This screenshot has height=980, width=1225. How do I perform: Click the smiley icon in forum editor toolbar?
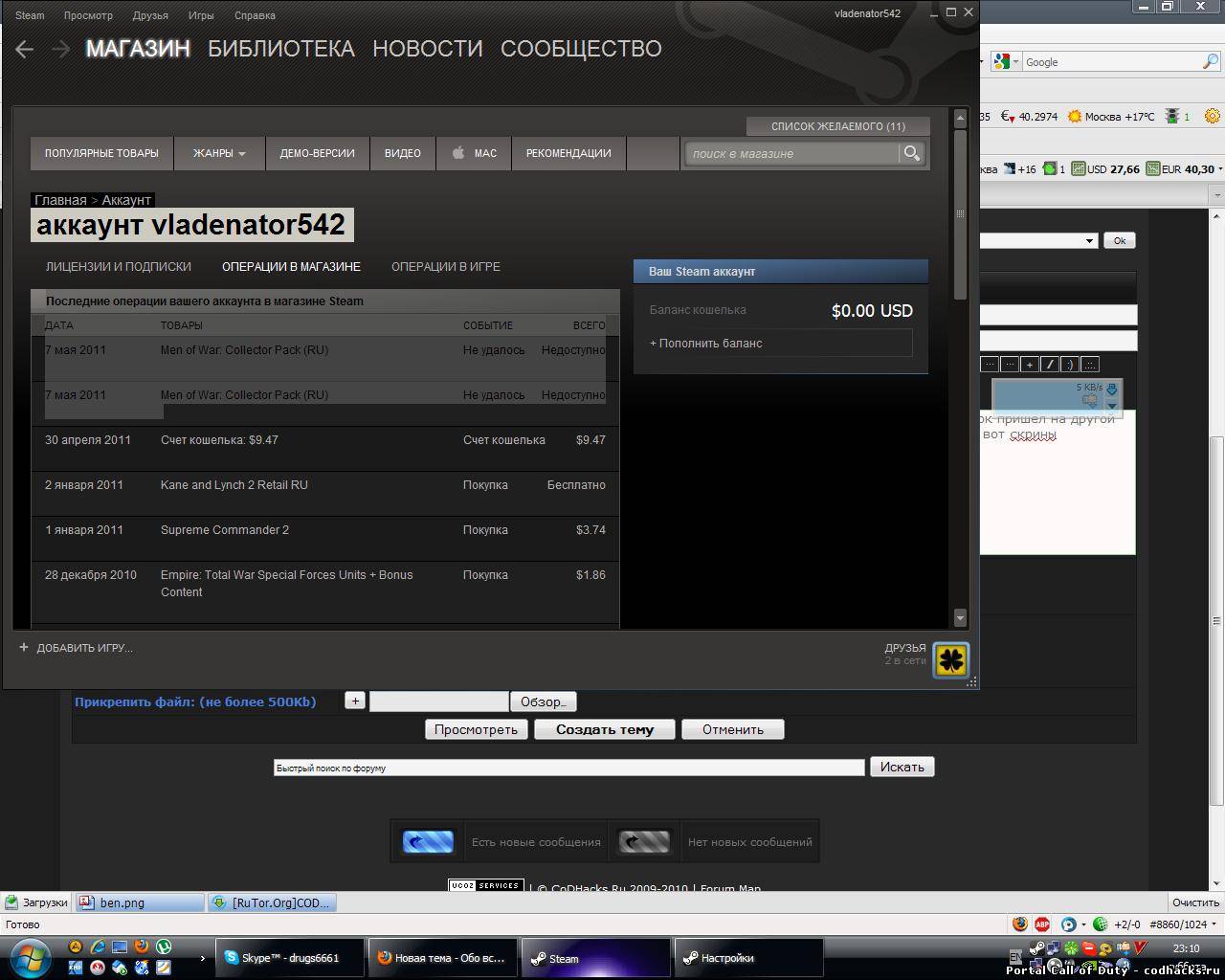1070,364
